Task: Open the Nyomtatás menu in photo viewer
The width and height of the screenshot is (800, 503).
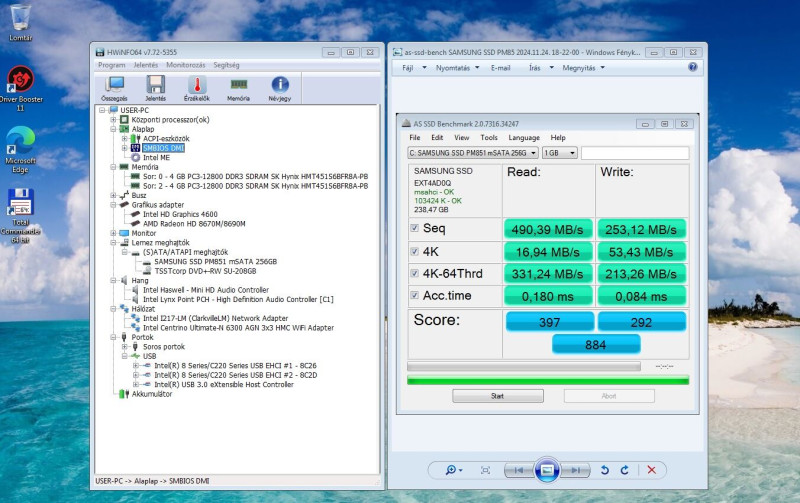Action: pos(453,68)
